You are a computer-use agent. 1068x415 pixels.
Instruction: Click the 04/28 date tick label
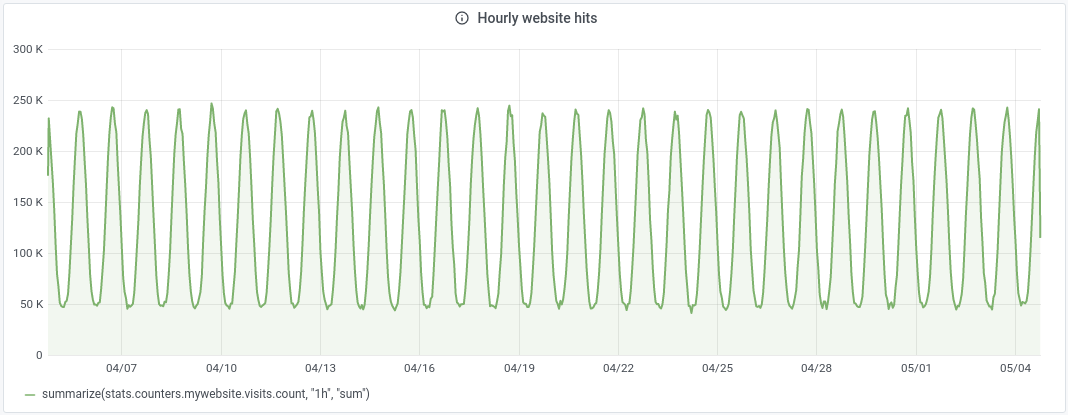point(817,369)
